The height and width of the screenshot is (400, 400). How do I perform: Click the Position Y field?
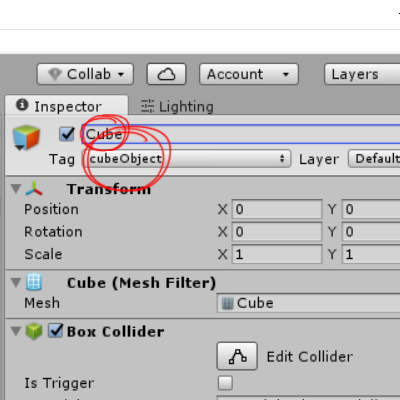coord(371,209)
